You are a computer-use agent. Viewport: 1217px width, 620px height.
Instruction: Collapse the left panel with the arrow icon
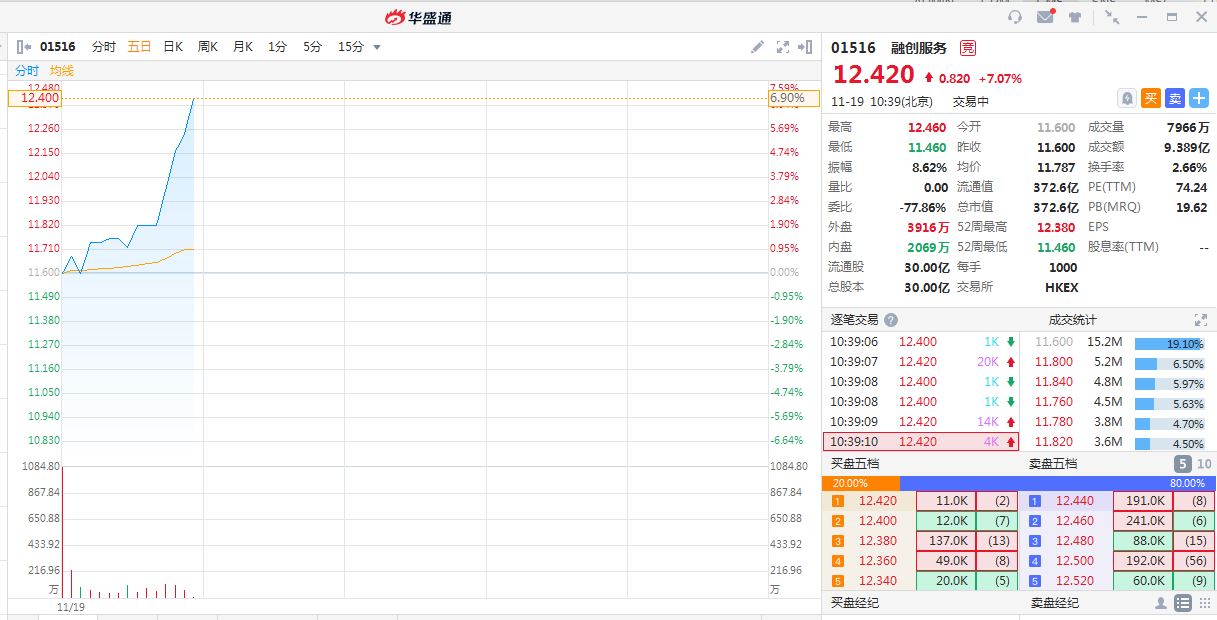24,47
